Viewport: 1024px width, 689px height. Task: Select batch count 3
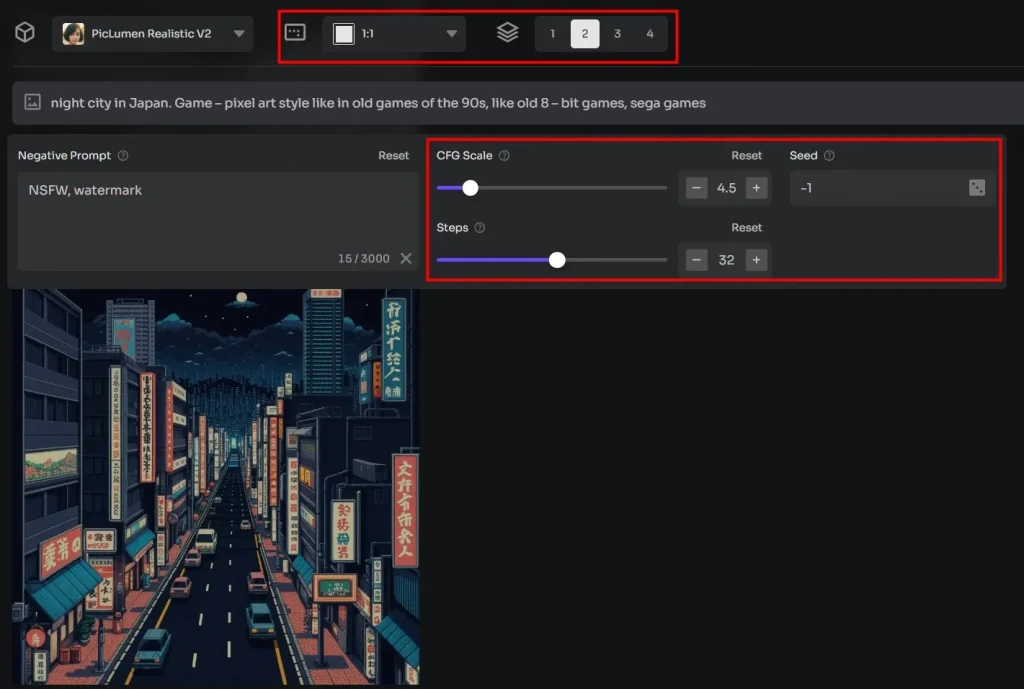[617, 32]
